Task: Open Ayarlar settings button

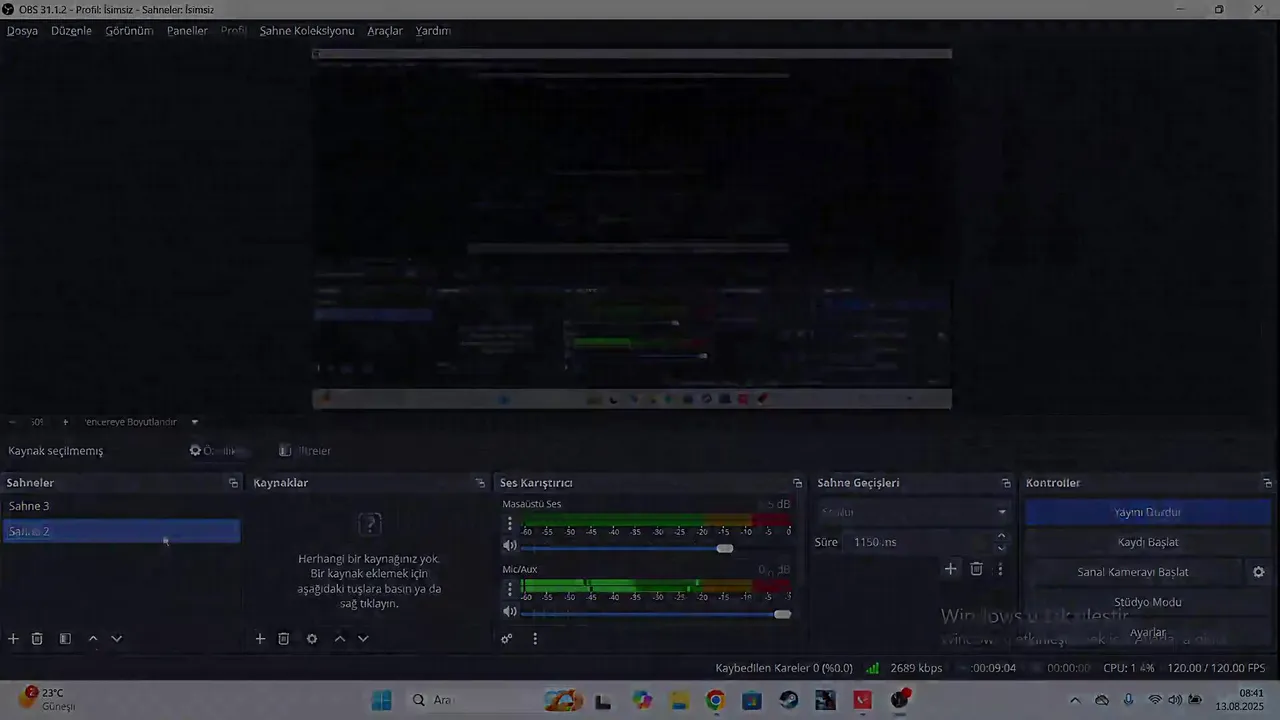Action: point(1148,633)
